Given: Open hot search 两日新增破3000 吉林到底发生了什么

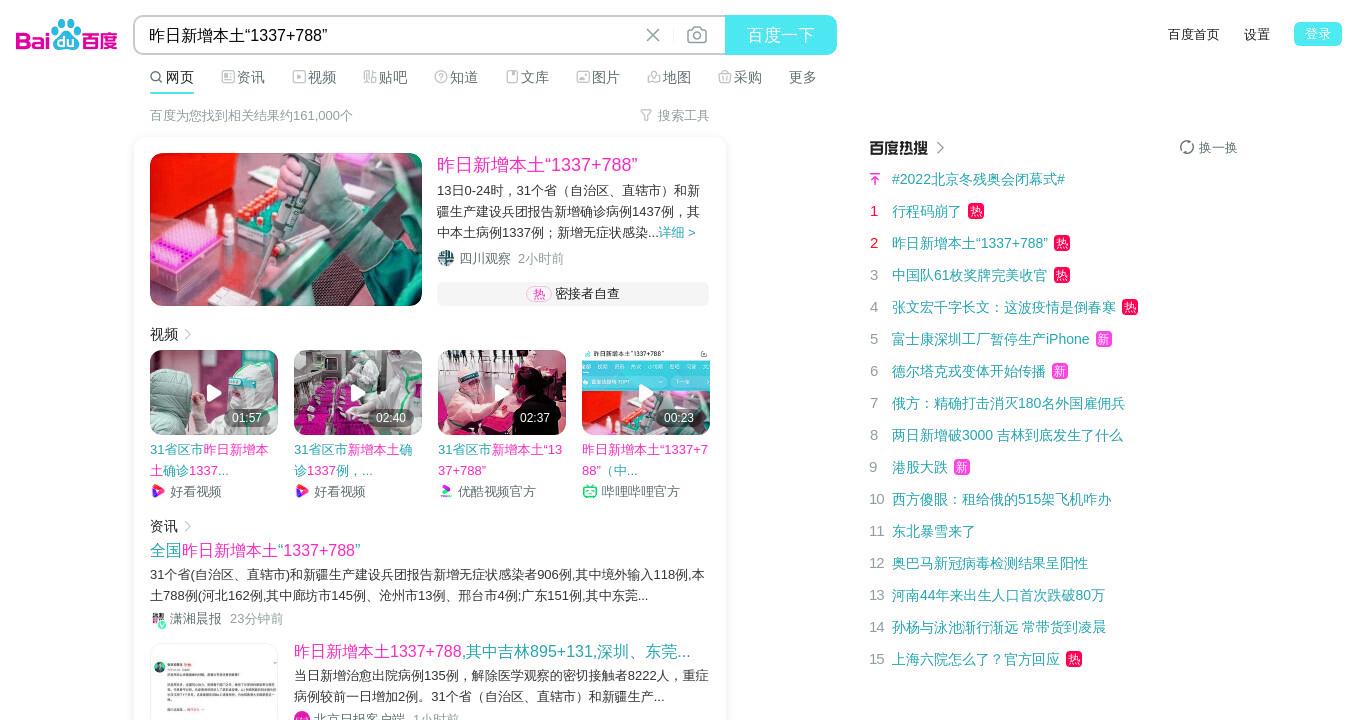Looking at the screenshot, I should (1007, 435).
